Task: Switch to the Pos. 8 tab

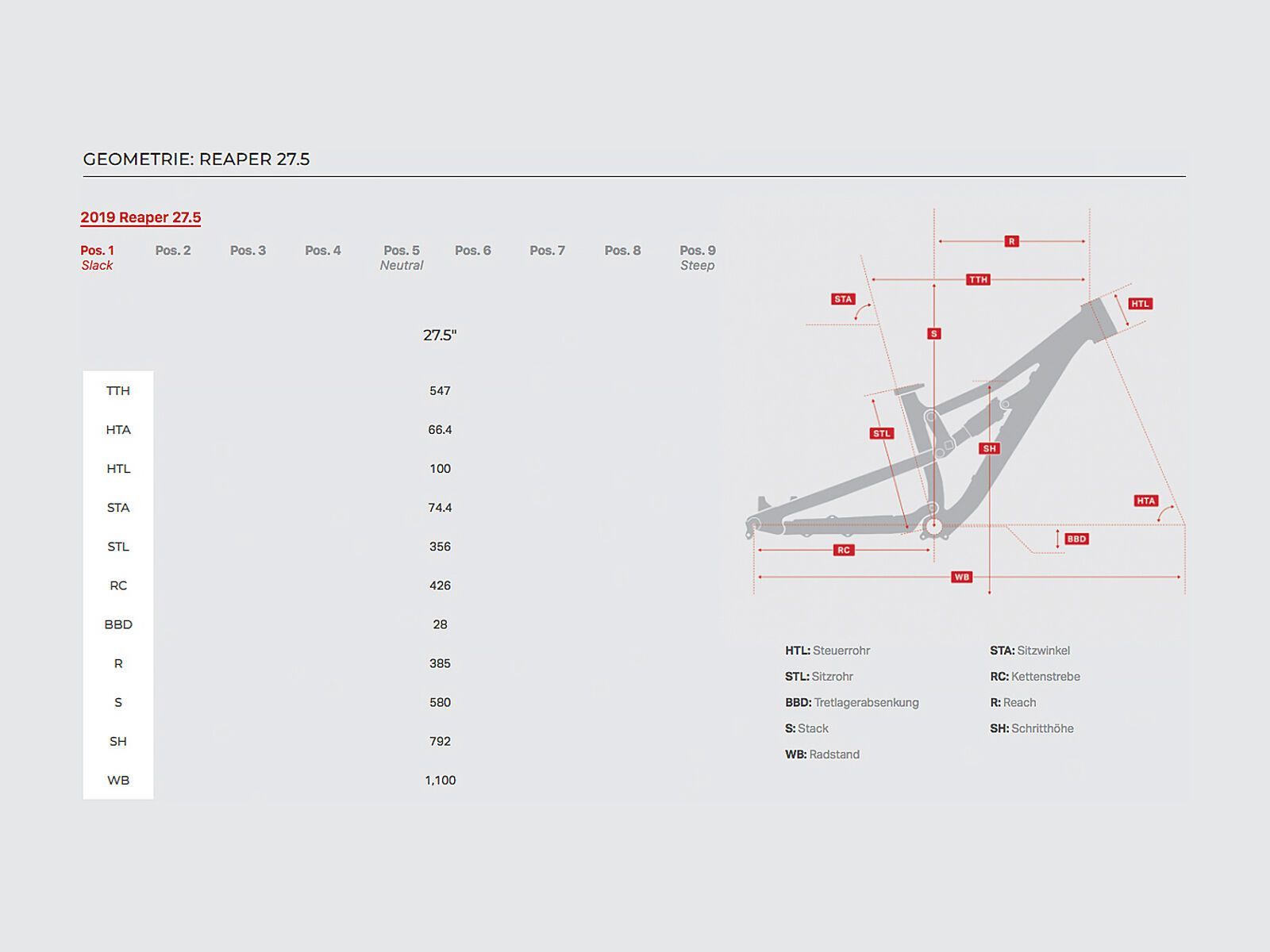Action: tap(622, 251)
